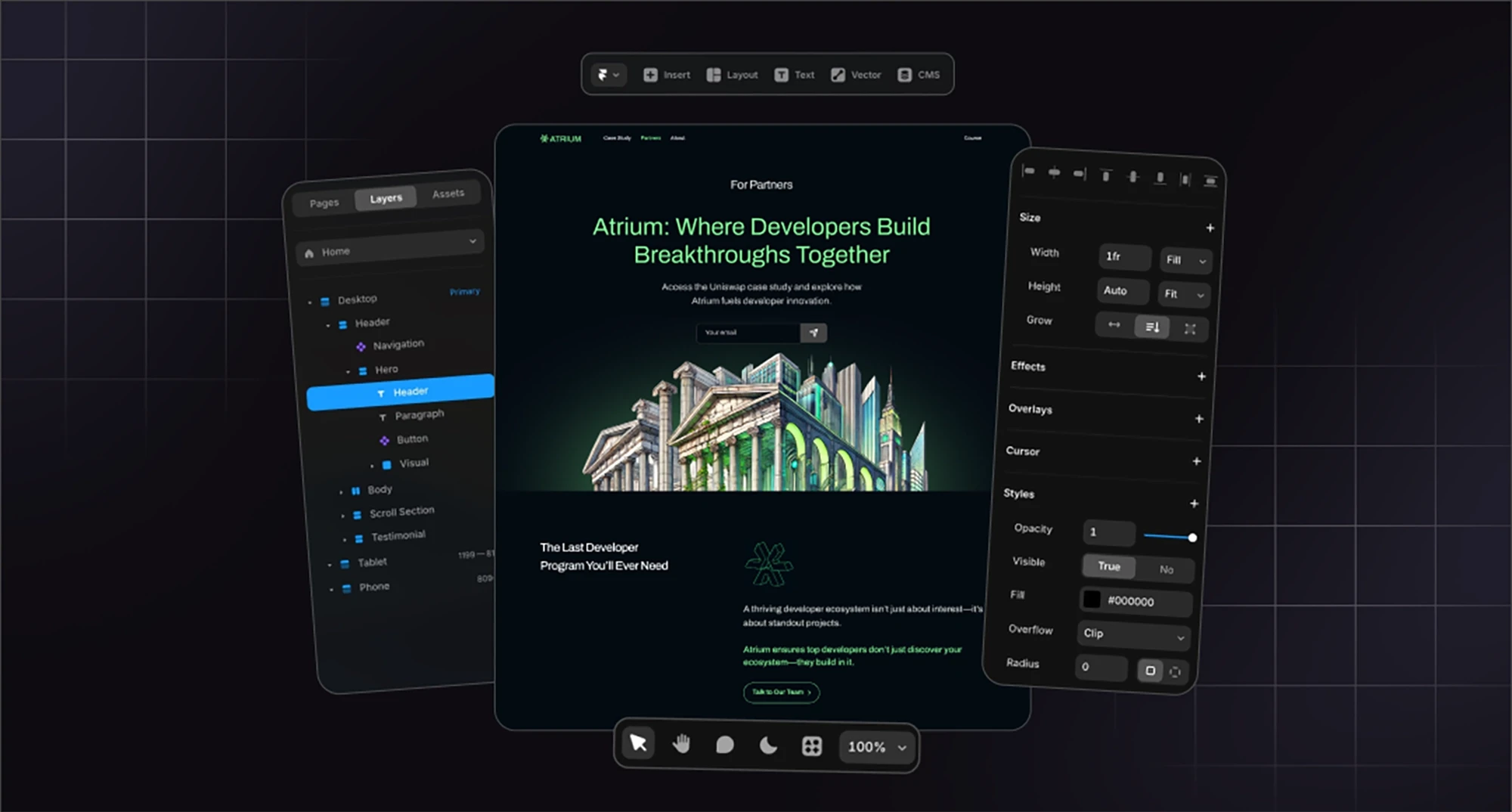The height and width of the screenshot is (812, 1512).
Task: Click the black Fill color swatch
Action: (x=1092, y=600)
